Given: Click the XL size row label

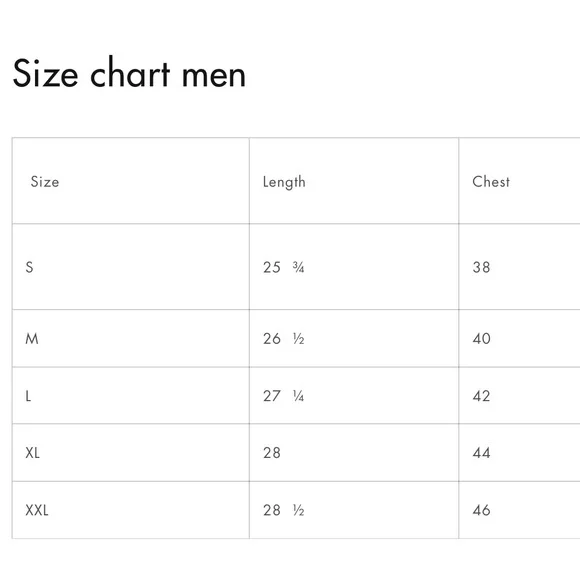Looking at the screenshot, I should tap(33, 453).
